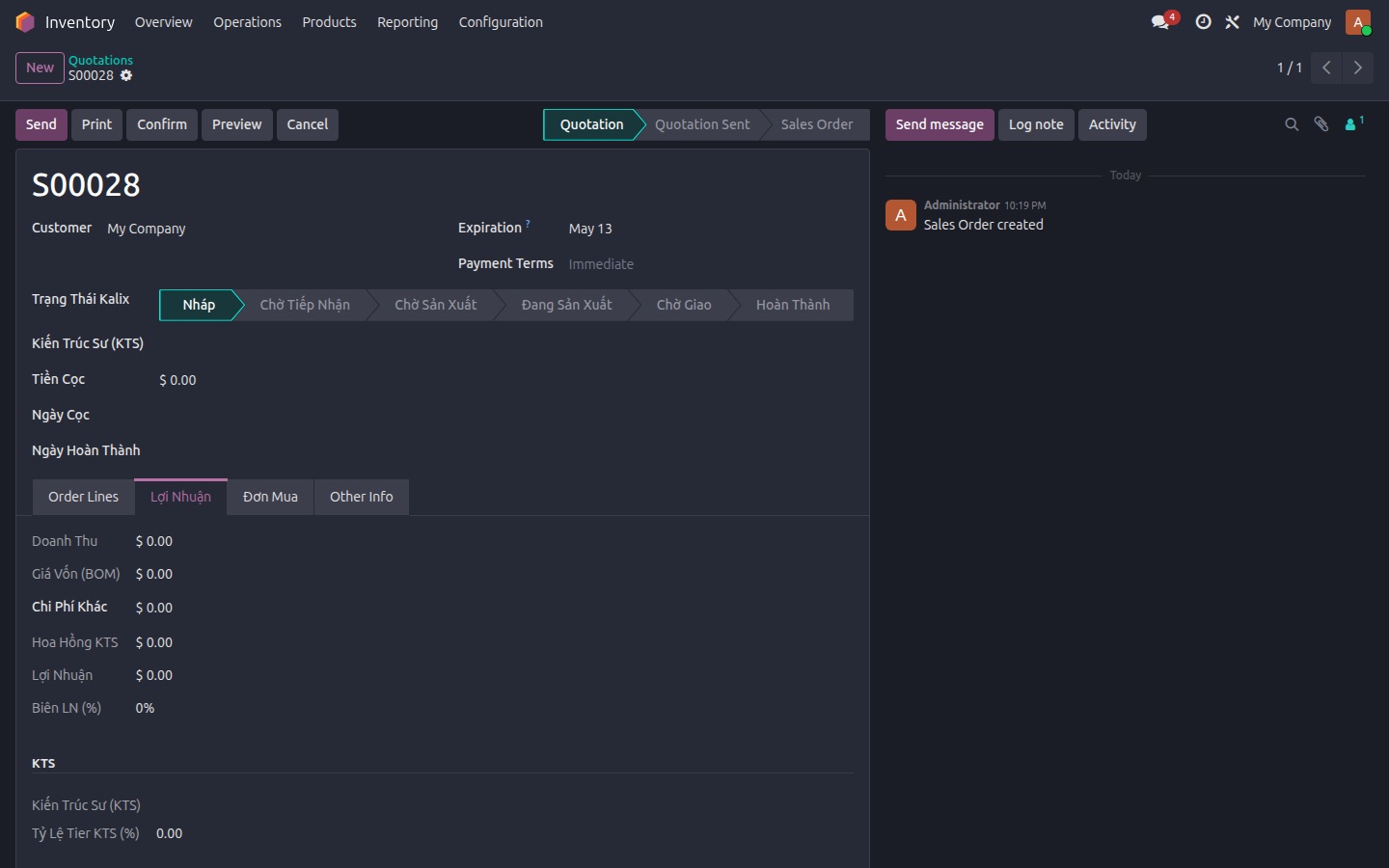Screen dimensions: 1389x868
Task: Go to the previous record arrow
Action: pos(1326,68)
